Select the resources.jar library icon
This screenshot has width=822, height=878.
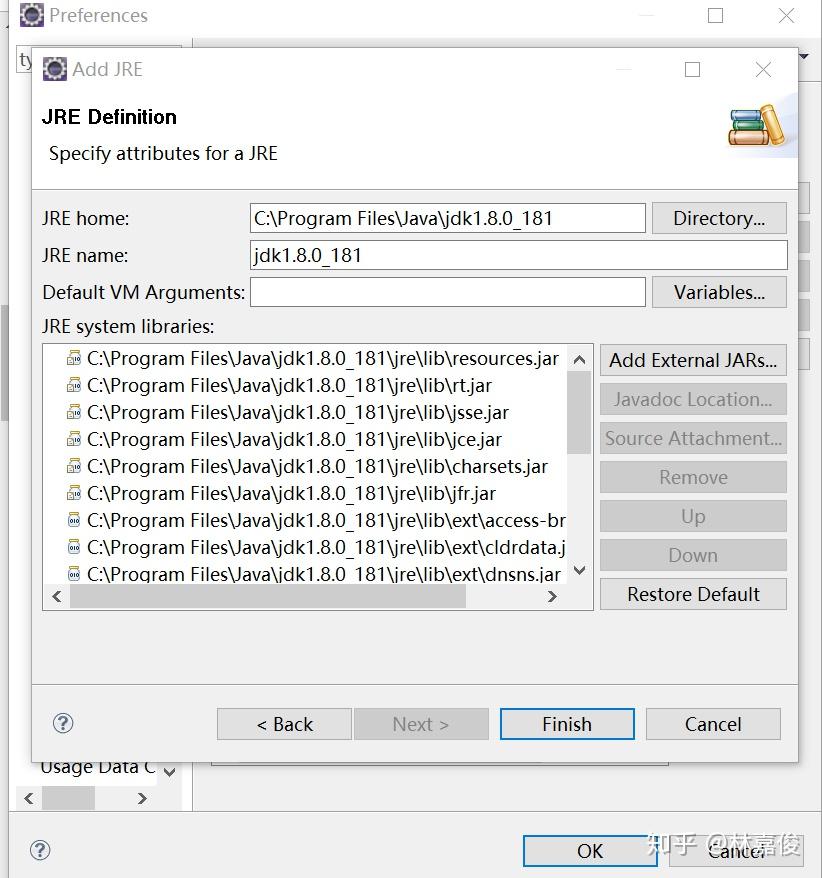[75, 358]
